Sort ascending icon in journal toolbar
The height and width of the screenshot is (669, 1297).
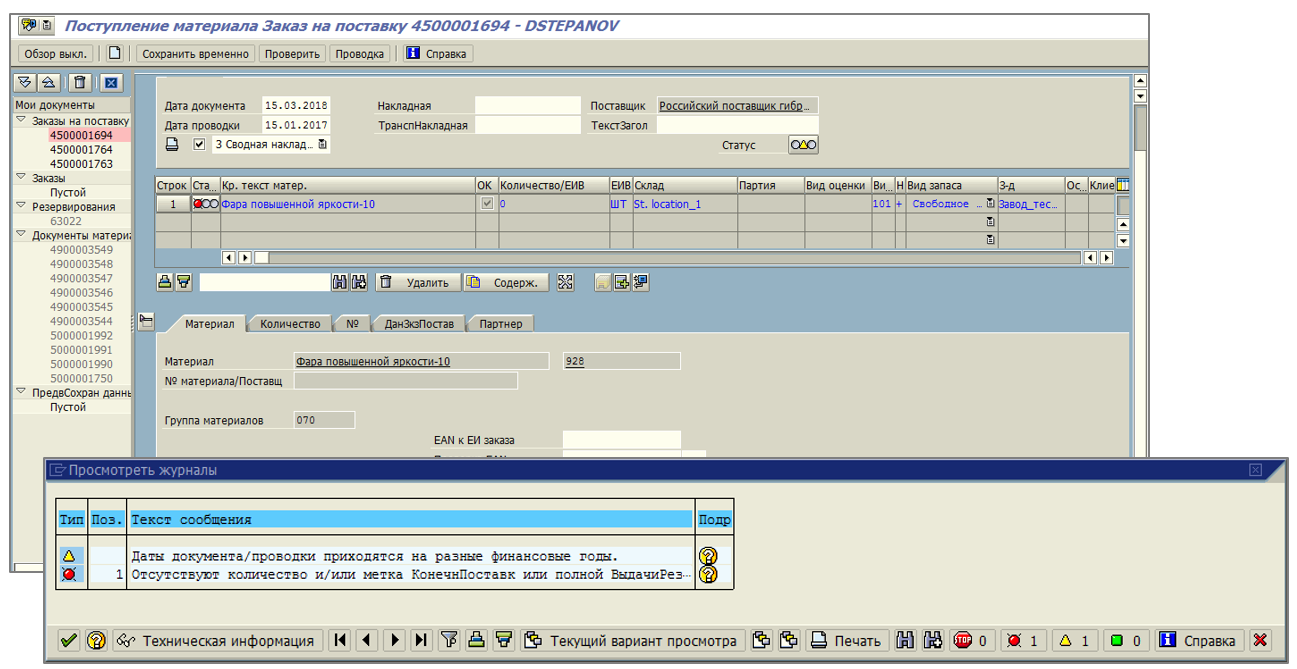477,641
